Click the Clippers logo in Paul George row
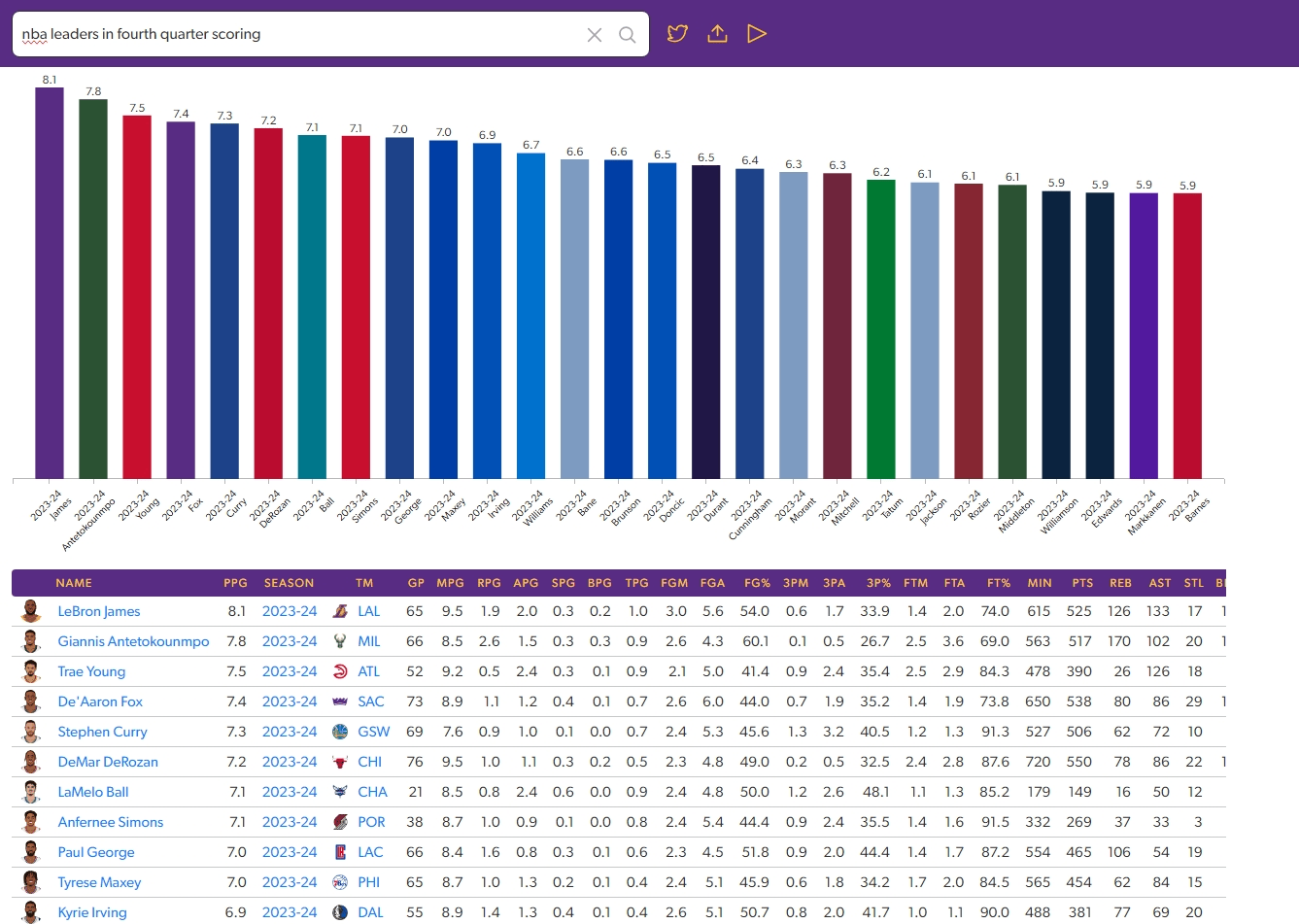This screenshot has height=924, width=1299. click(x=340, y=852)
